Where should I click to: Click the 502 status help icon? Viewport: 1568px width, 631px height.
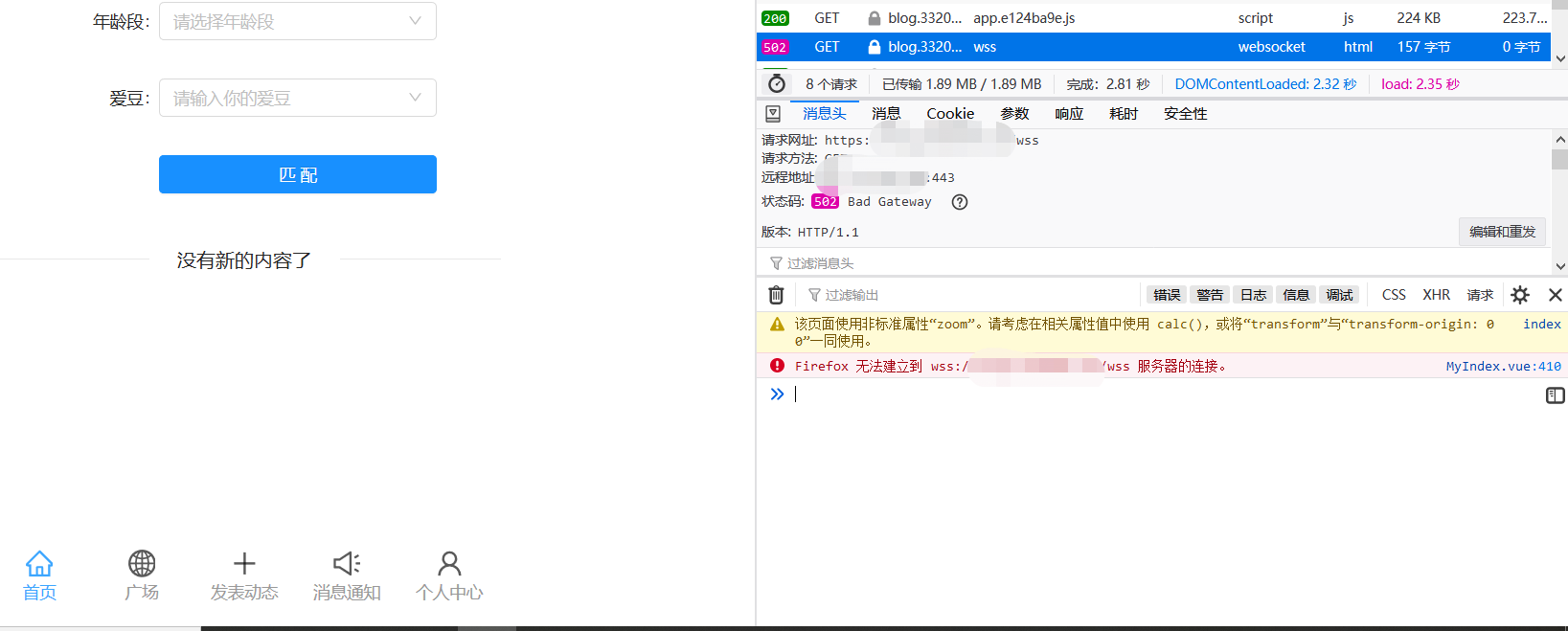click(960, 202)
